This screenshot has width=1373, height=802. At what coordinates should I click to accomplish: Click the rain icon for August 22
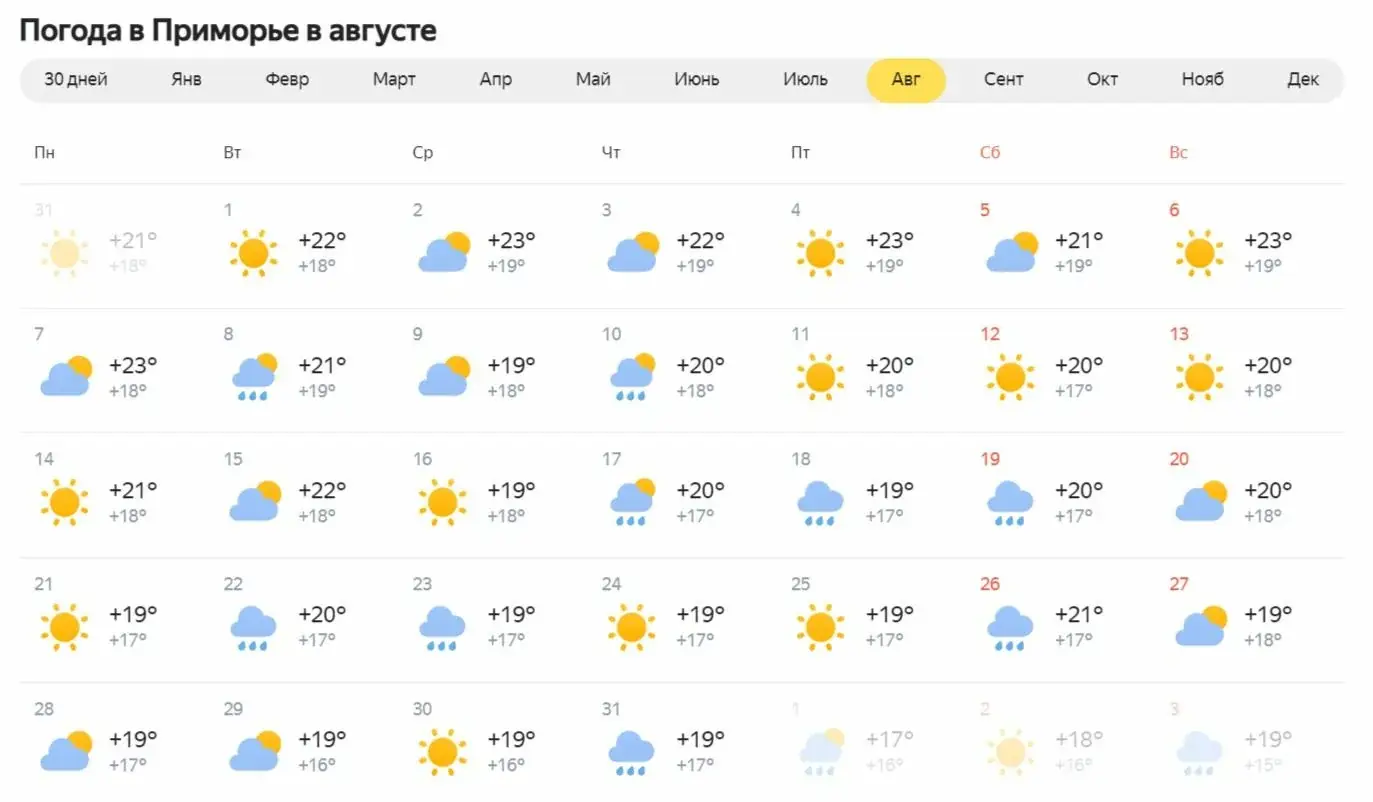[253, 628]
